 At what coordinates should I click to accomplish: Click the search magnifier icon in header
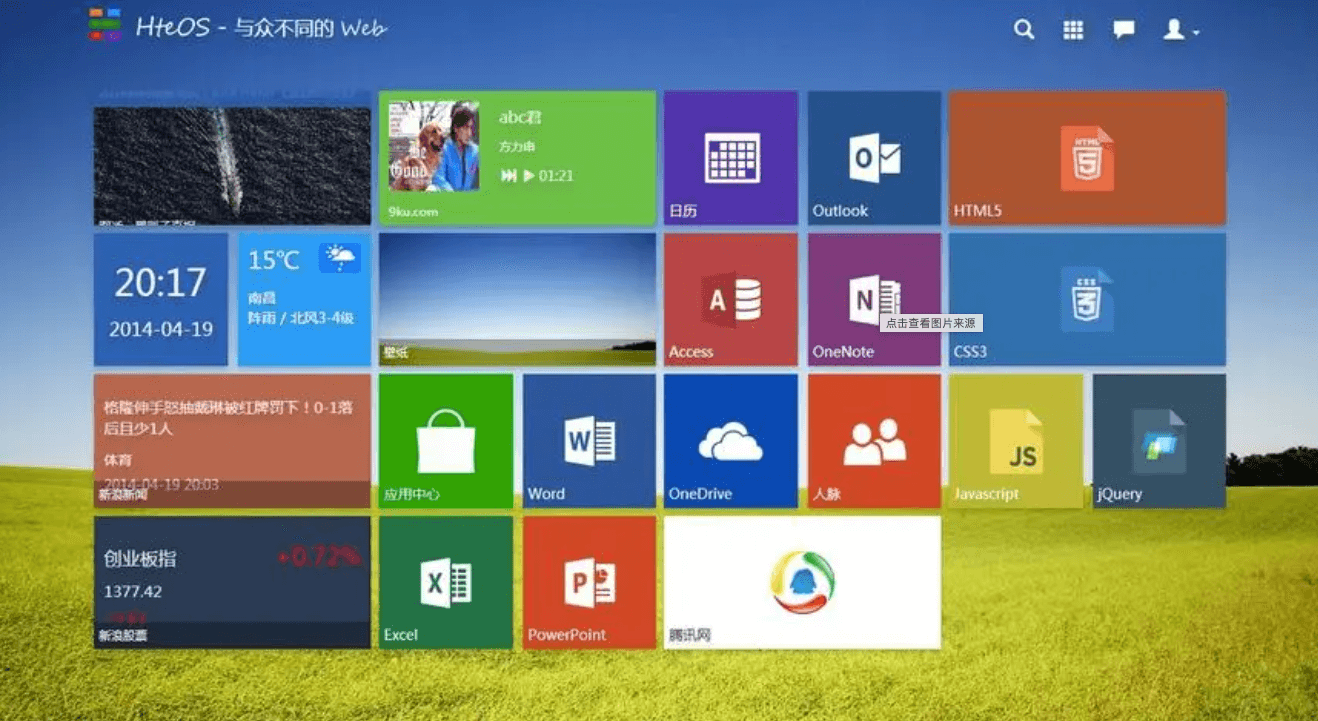1024,30
